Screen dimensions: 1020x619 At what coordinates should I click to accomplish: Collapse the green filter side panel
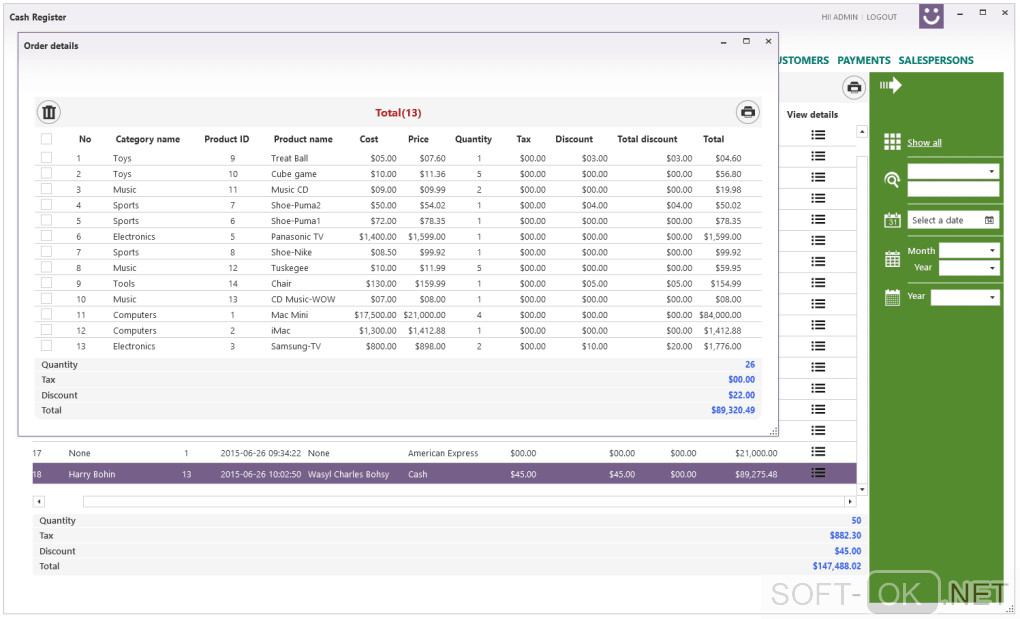coord(890,85)
